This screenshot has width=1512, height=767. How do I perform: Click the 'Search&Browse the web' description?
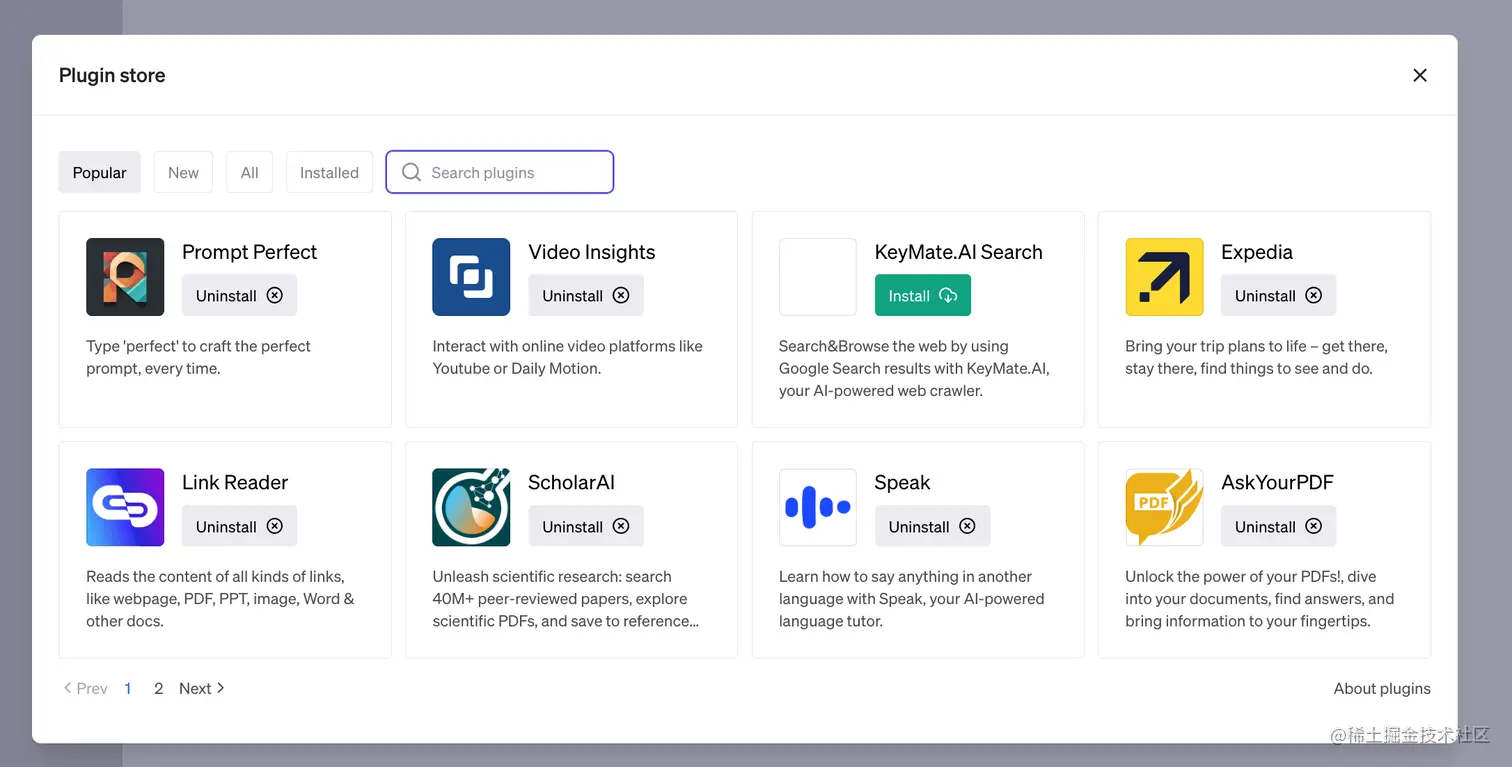(x=914, y=368)
